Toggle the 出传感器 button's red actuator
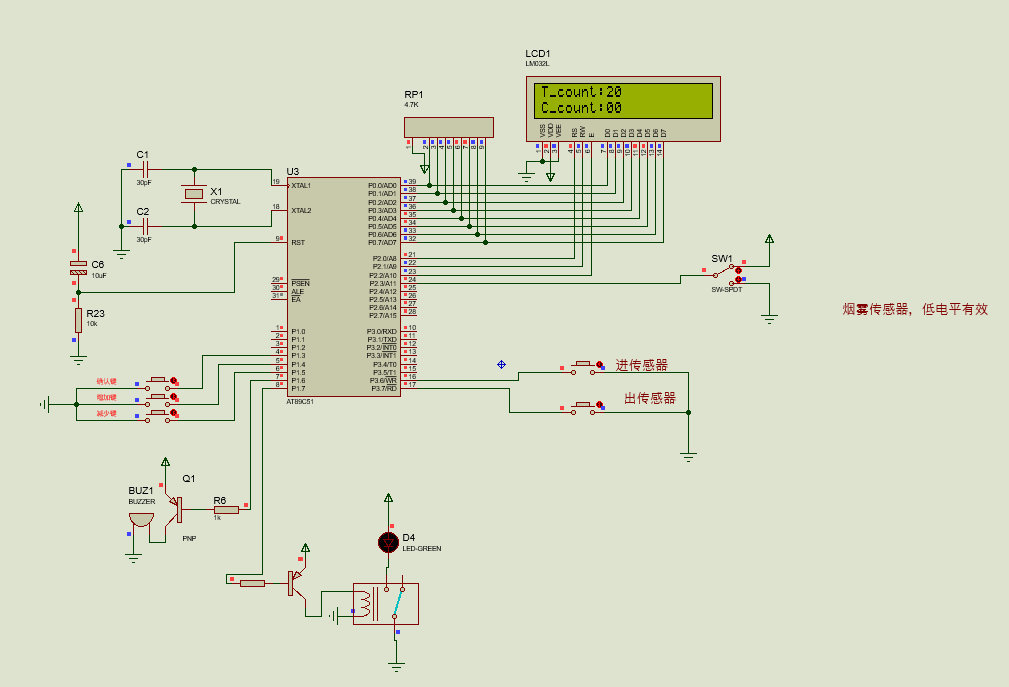This screenshot has height=687, width=1009. click(599, 405)
